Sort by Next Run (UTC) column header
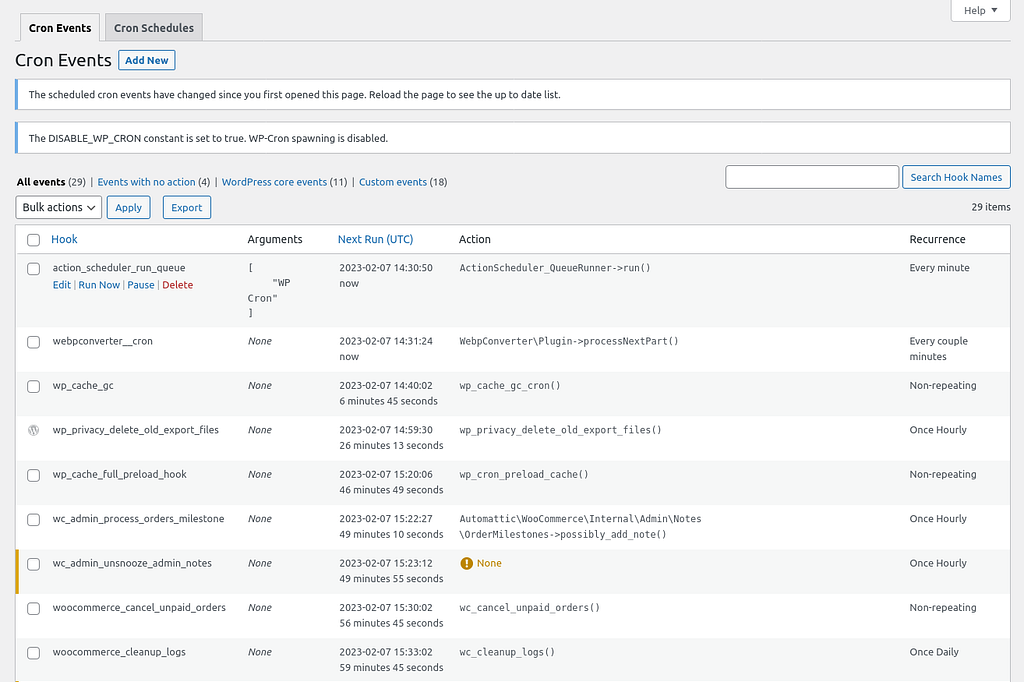Screen dimensions: 1024x682 click(x=376, y=239)
